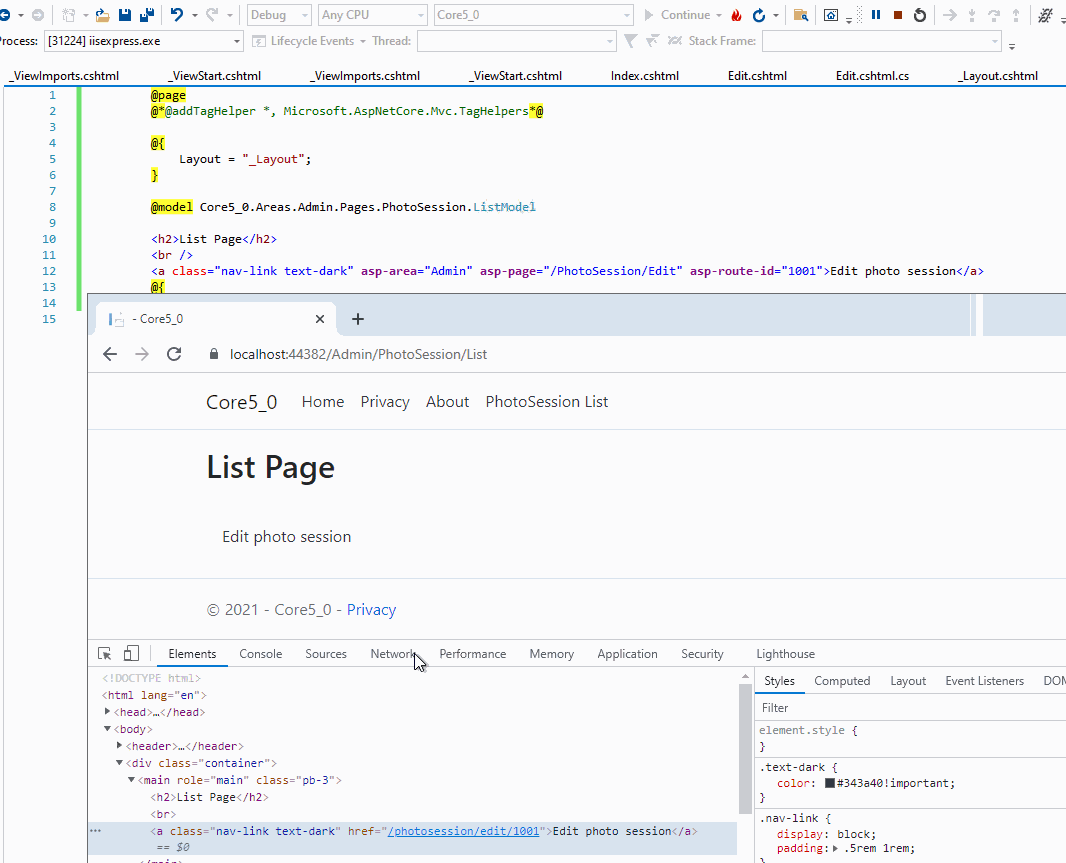
Task: Open the Continue button dropdown arrow
Action: click(719, 15)
